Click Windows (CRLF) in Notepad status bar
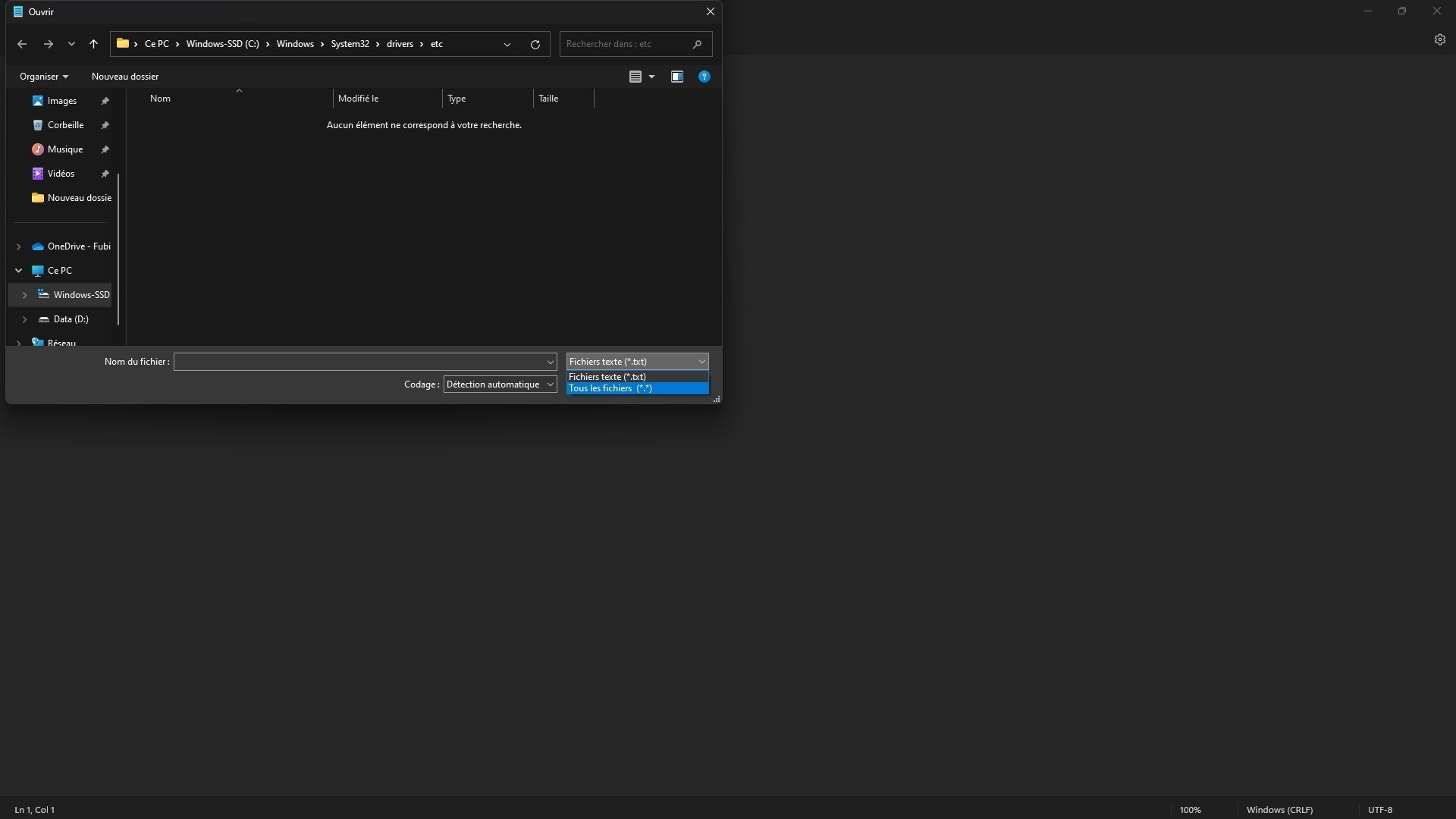 [x=1279, y=810]
